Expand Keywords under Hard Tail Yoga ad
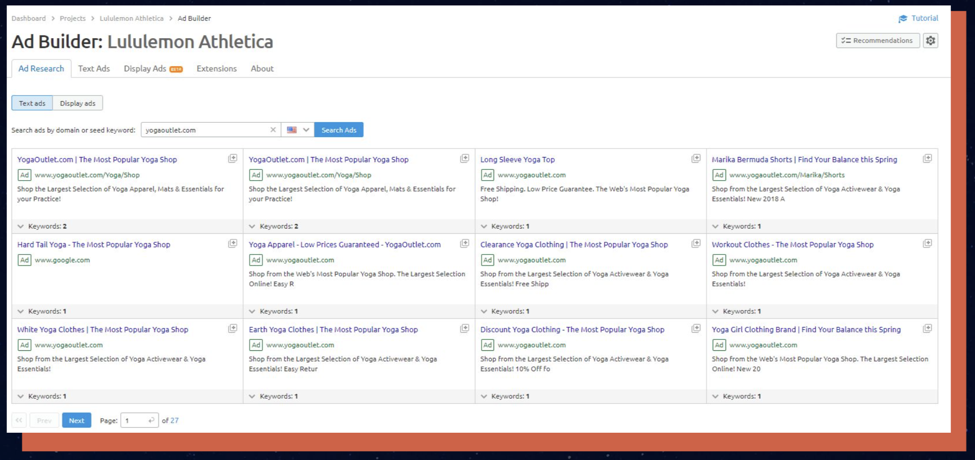 tap(42, 311)
